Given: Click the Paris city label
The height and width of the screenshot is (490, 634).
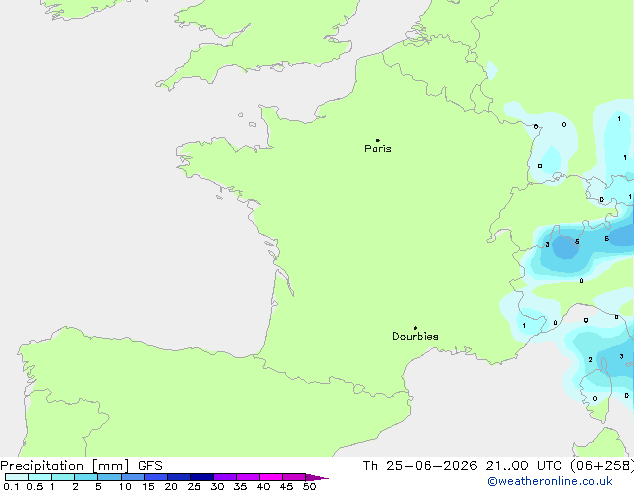Looking at the screenshot, I should pos(378,149).
